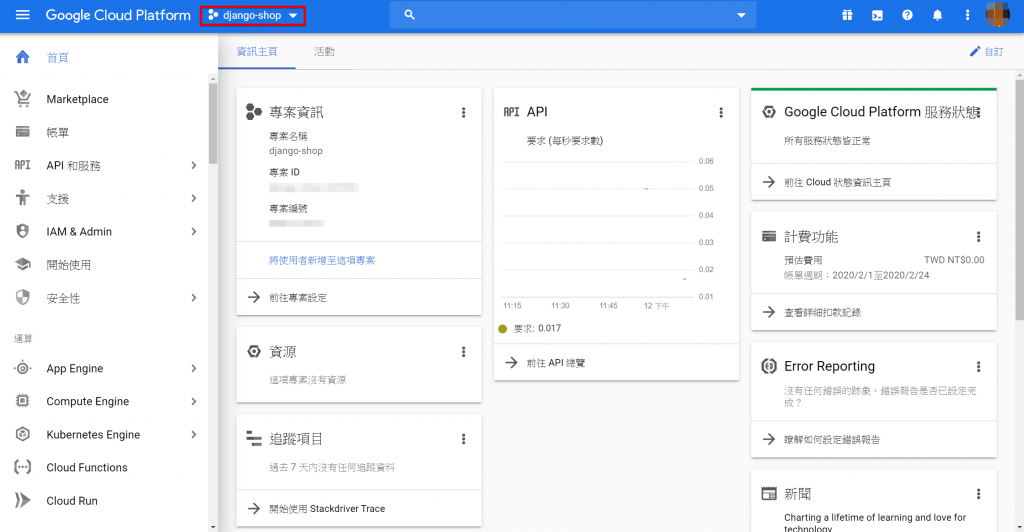Expand the 安全性 submenu chevron

[193, 298]
